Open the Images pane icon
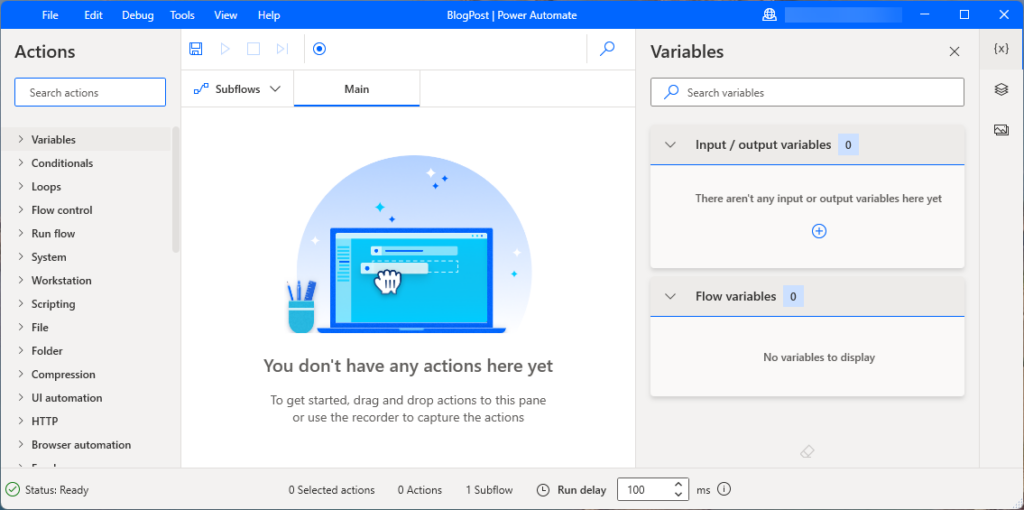1024x510 pixels. coord(1001,130)
